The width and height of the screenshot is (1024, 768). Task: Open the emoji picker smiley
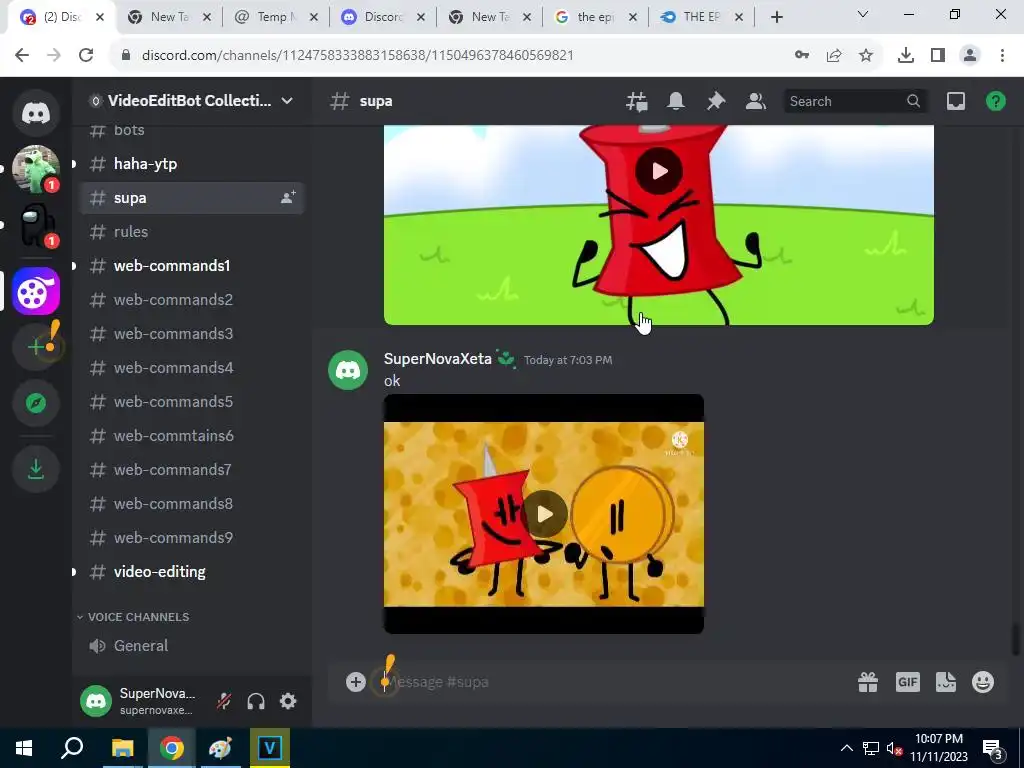(x=983, y=682)
